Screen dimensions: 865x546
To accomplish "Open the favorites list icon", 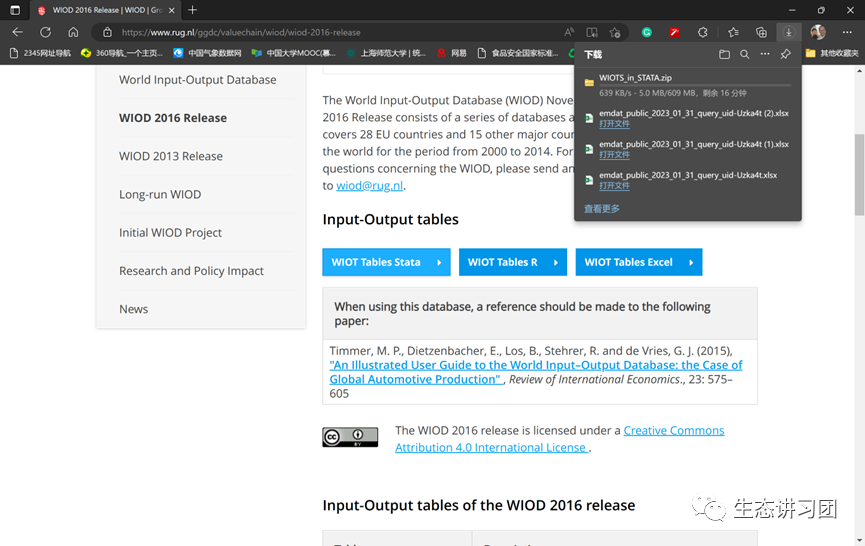I will coord(733,33).
